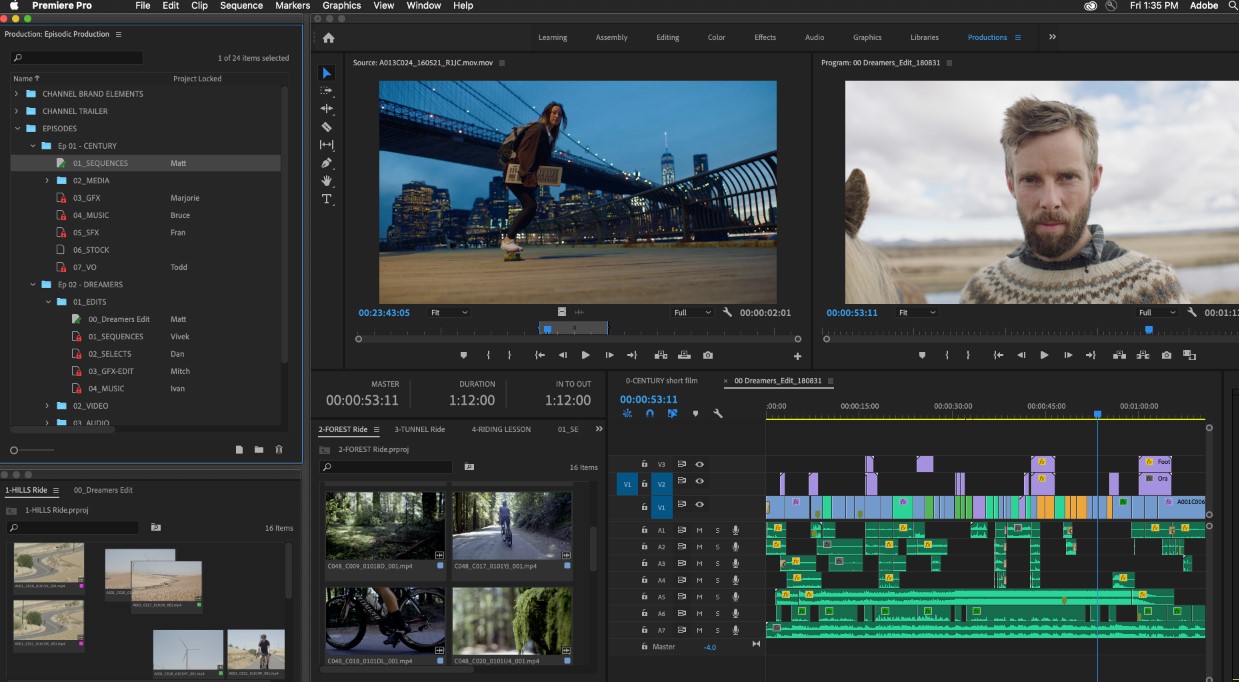Click the Master audio level value -4.0
Image resolution: width=1239 pixels, height=682 pixels.
710,647
